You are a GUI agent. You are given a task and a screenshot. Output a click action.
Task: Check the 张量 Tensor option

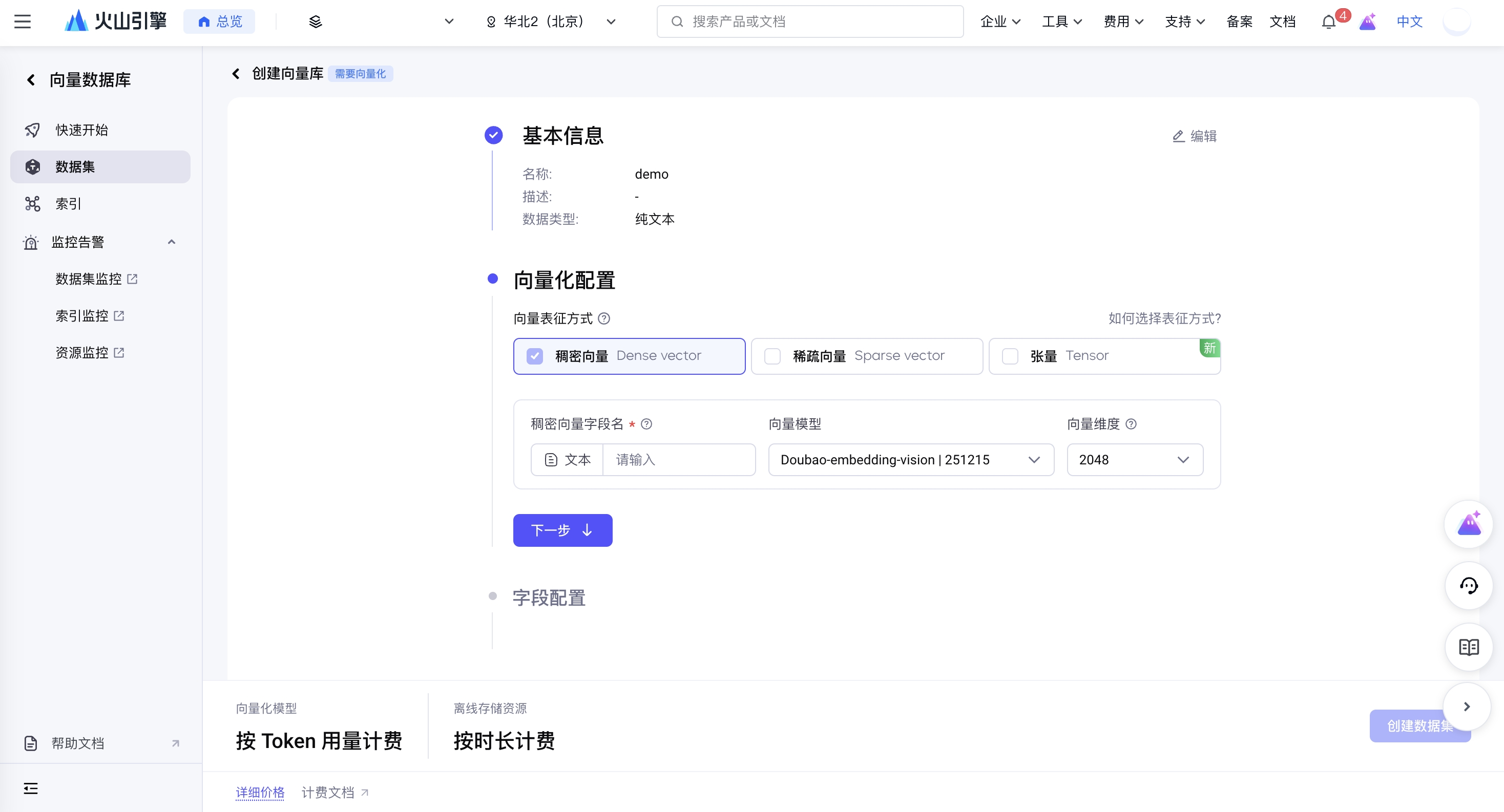pyautogui.click(x=1010, y=356)
